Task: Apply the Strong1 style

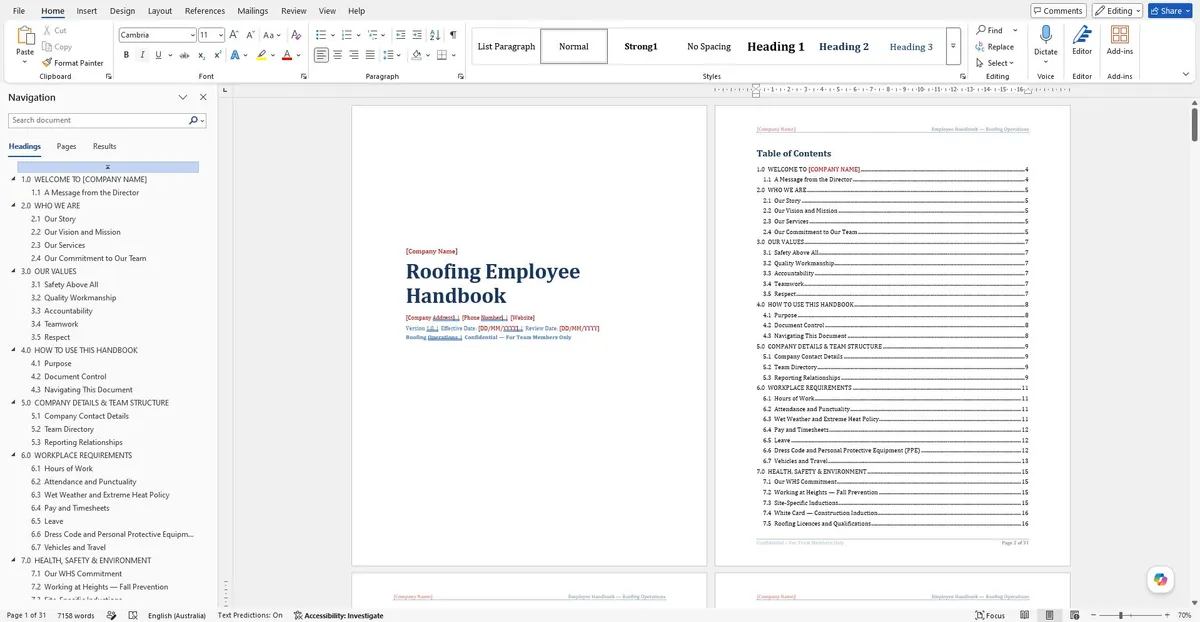Action: [x=641, y=46]
